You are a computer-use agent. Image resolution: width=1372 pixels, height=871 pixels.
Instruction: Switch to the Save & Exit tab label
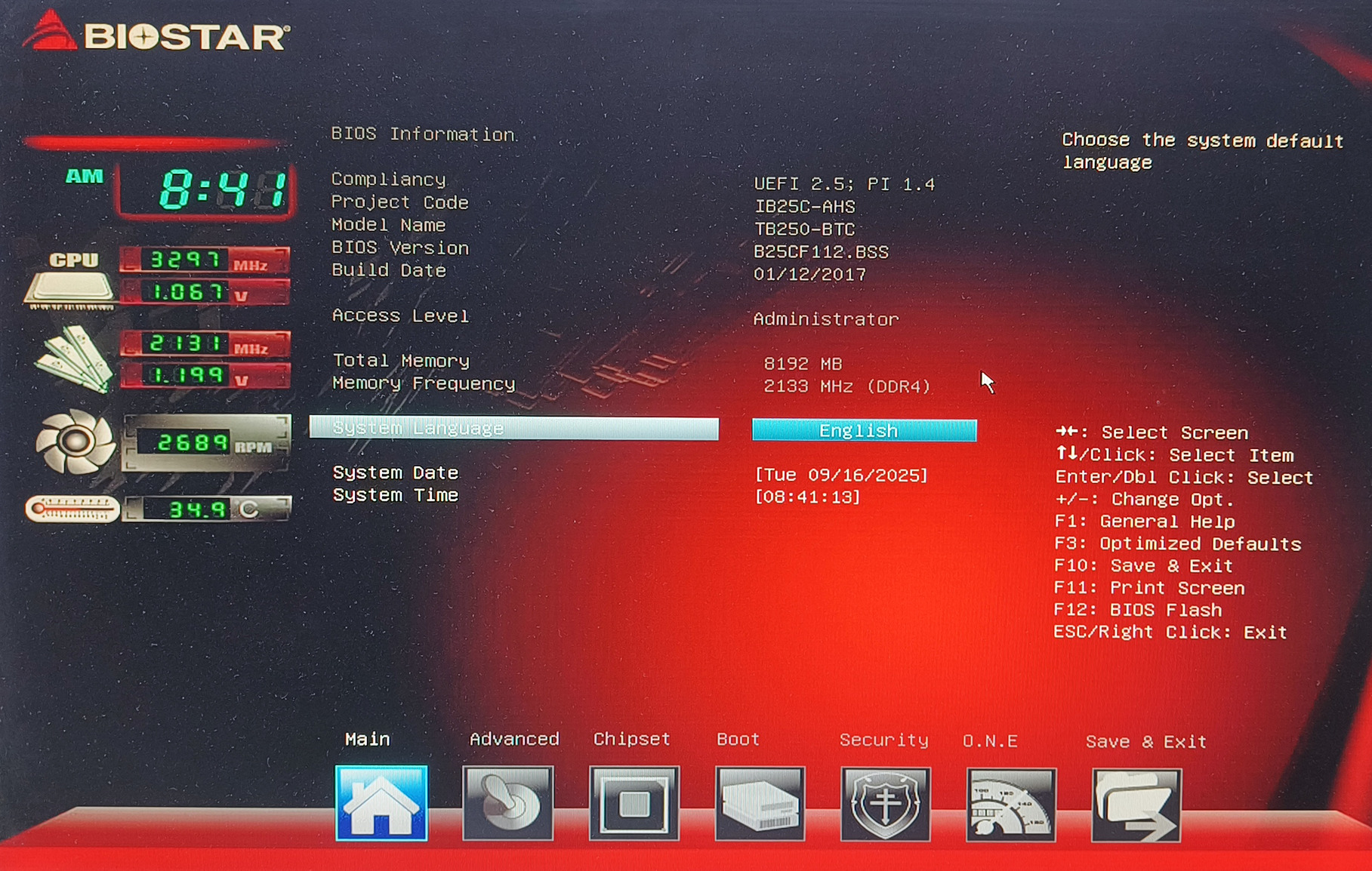[1146, 742]
